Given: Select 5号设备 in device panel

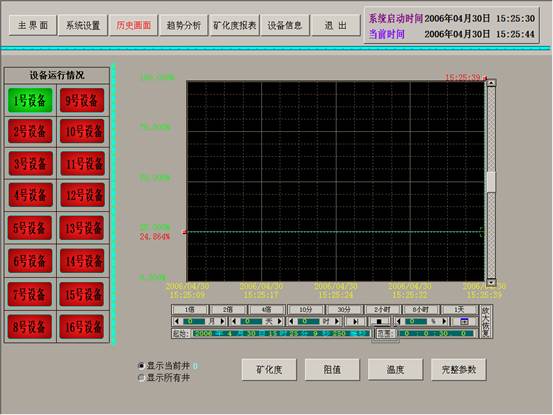Looking at the screenshot, I should pyautogui.click(x=30, y=228).
